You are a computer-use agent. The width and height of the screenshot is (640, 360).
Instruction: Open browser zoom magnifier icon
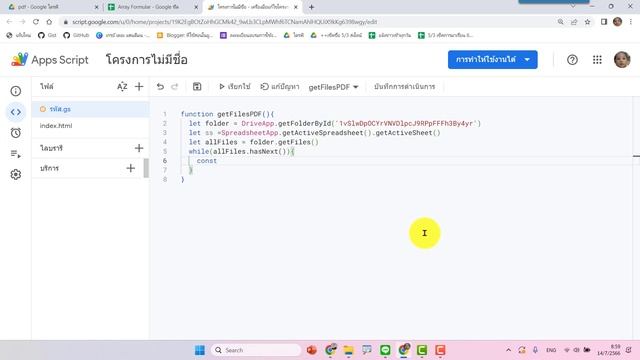pyautogui.click(x=560, y=22)
